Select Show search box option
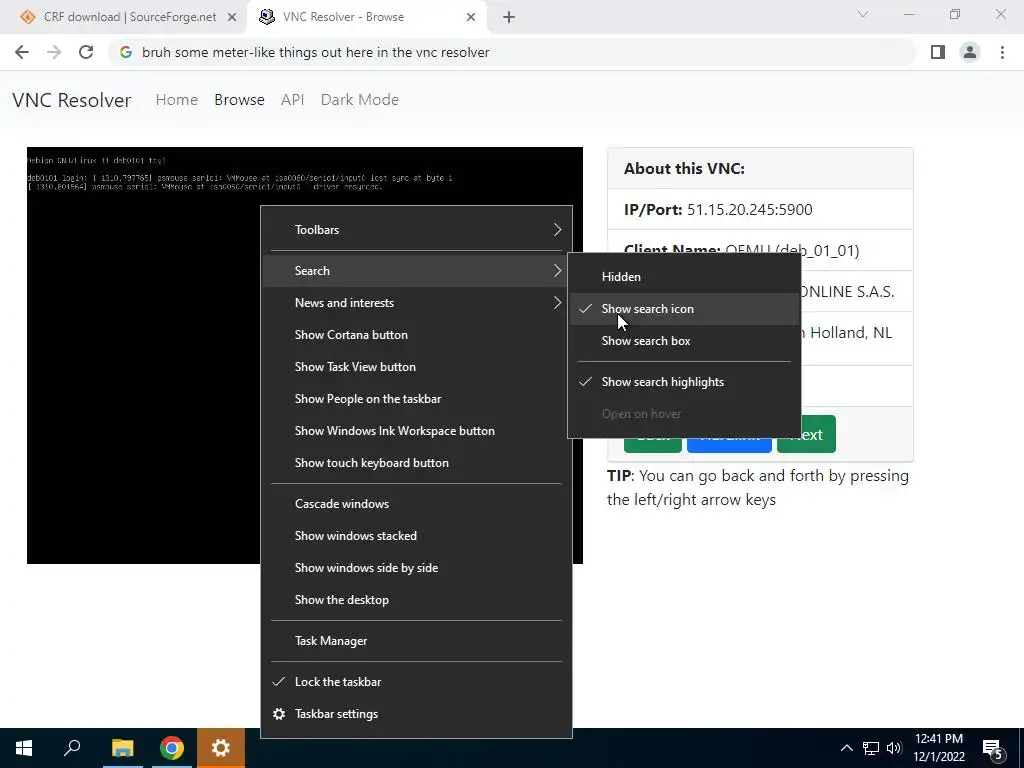 point(684,341)
